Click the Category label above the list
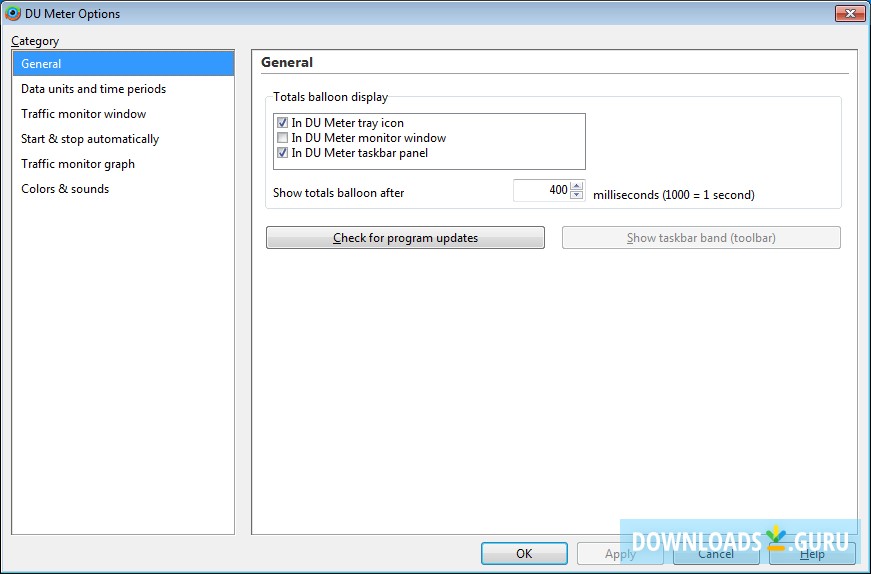871x574 pixels. coord(34,41)
